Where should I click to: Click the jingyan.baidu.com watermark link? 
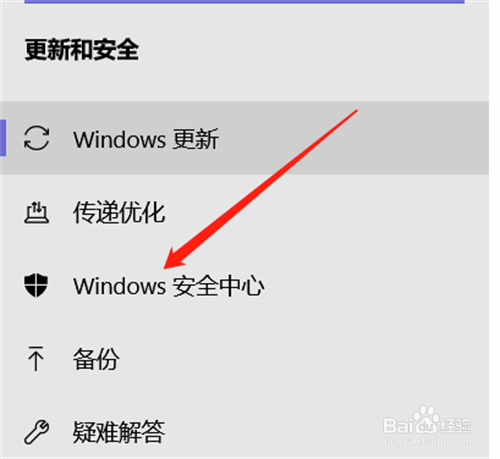point(427,442)
